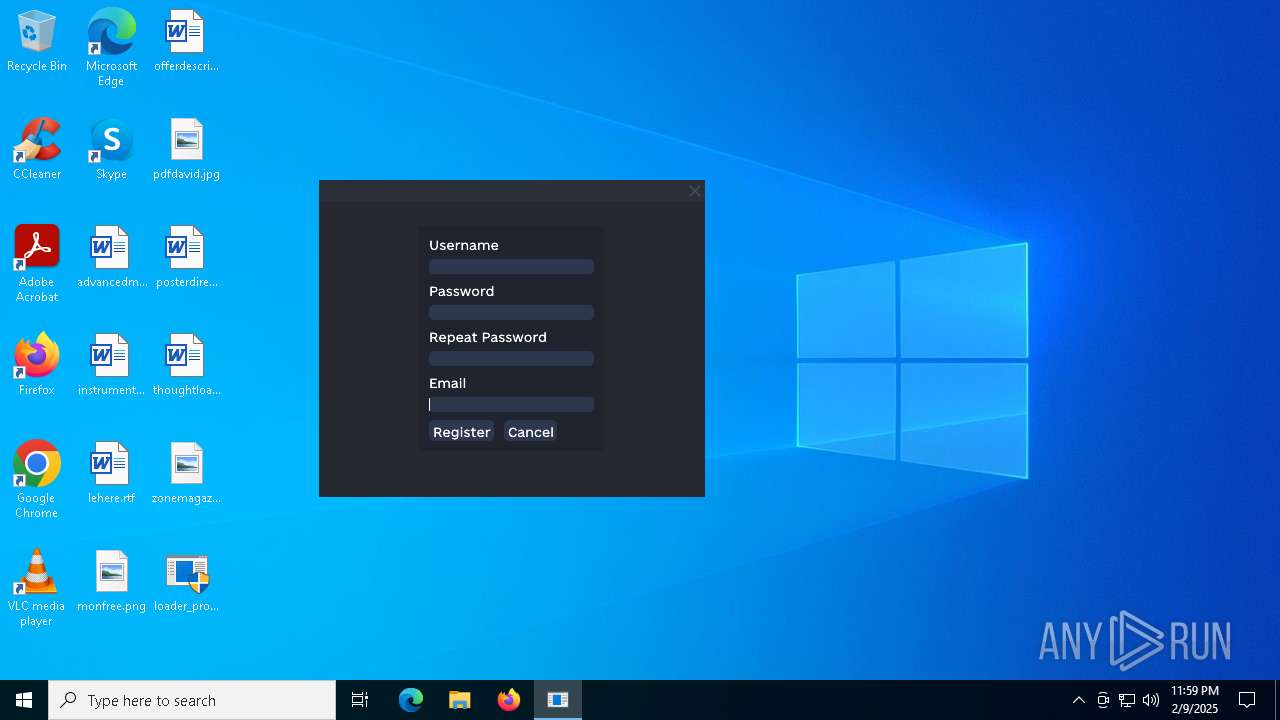Launch Firefox from the taskbar

[509, 700]
